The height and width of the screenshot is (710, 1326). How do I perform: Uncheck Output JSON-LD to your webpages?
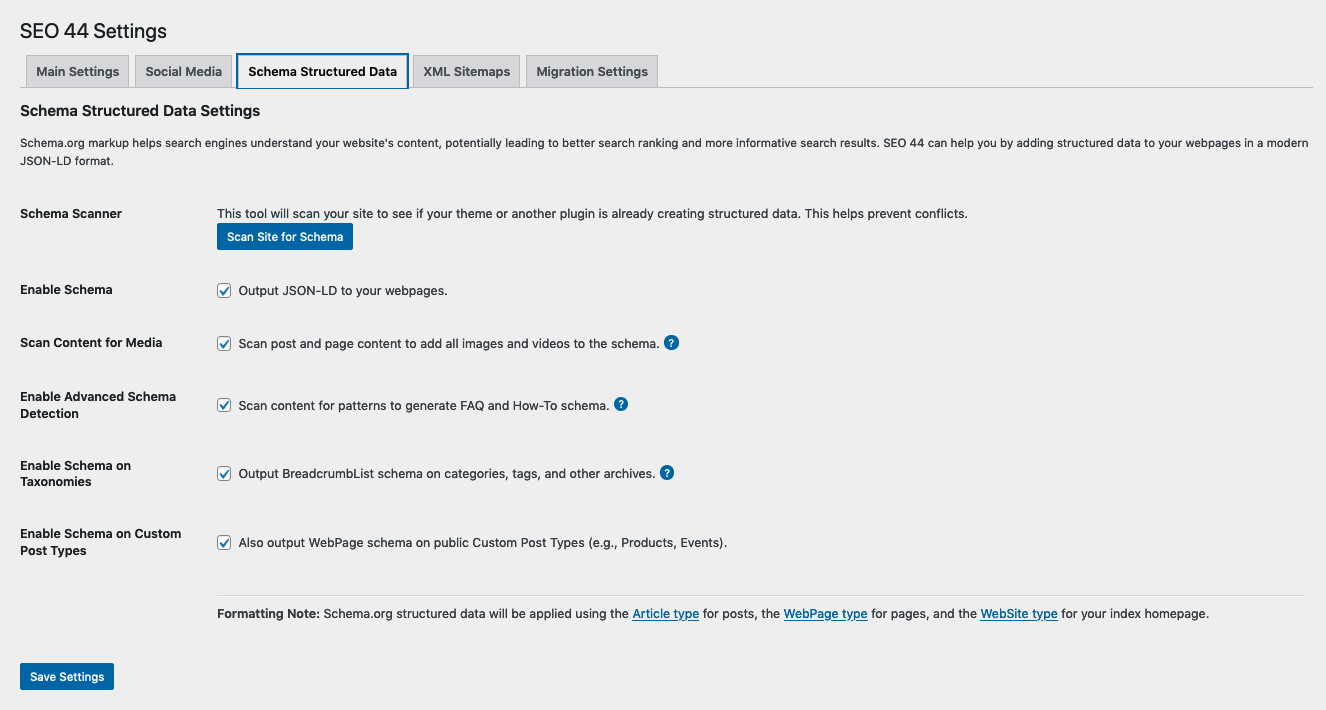pos(224,290)
